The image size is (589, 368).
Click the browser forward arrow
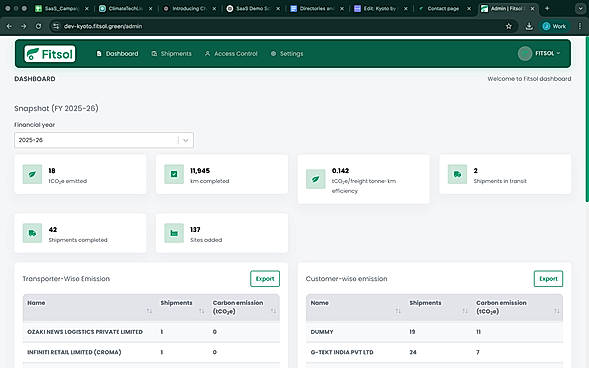click(24, 26)
